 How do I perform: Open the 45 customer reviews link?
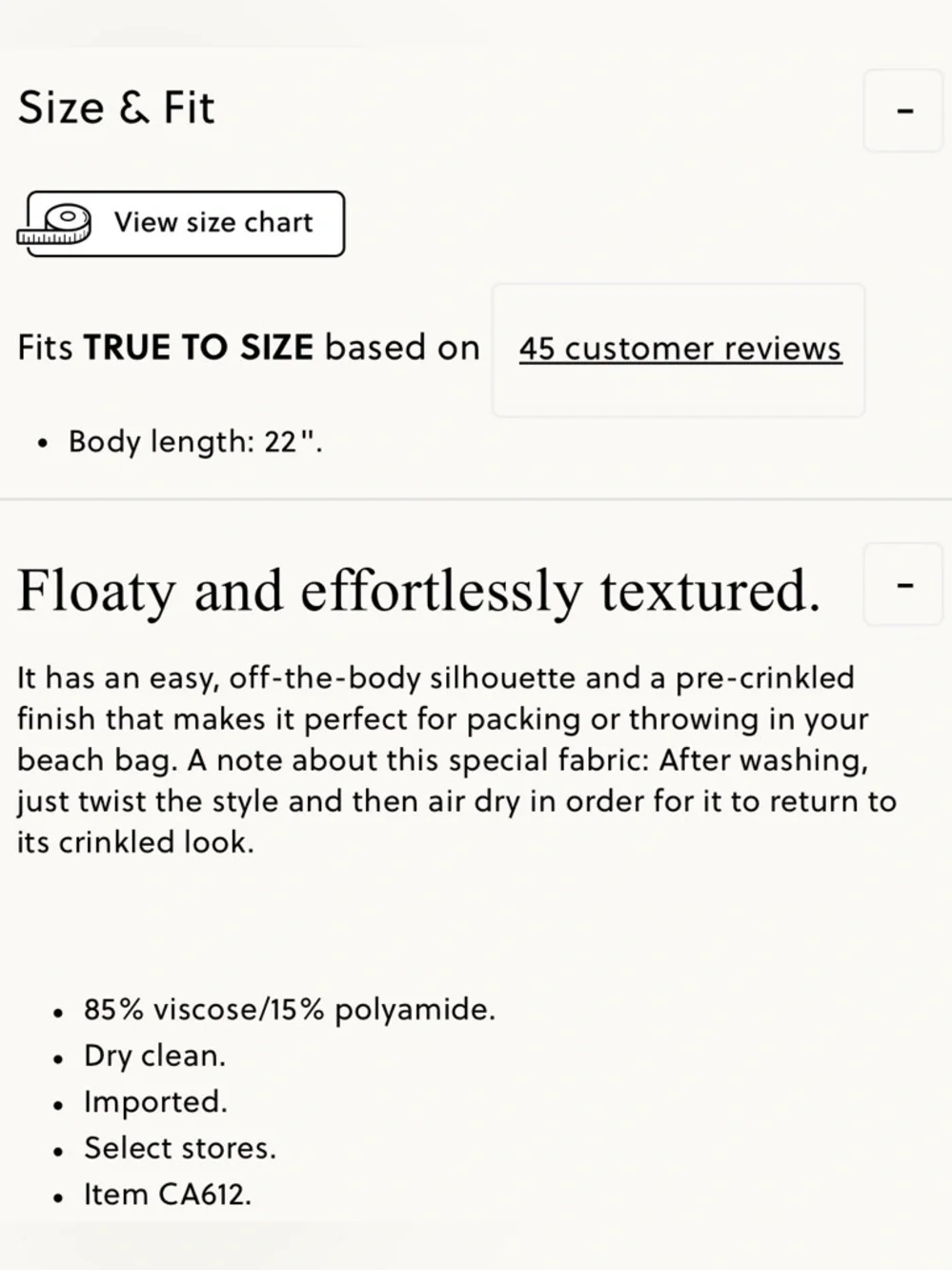679,349
